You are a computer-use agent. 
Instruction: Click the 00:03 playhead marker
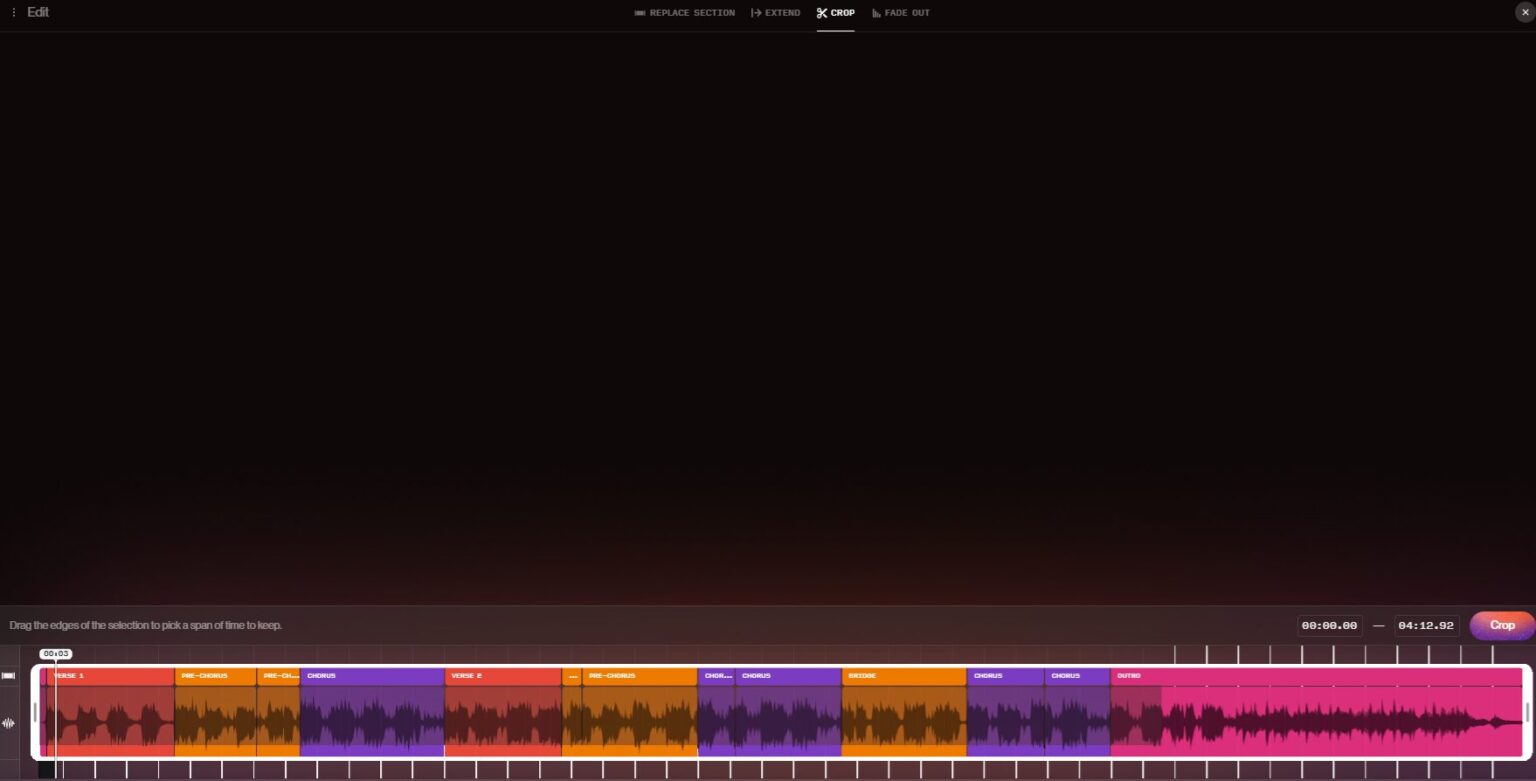tap(56, 654)
